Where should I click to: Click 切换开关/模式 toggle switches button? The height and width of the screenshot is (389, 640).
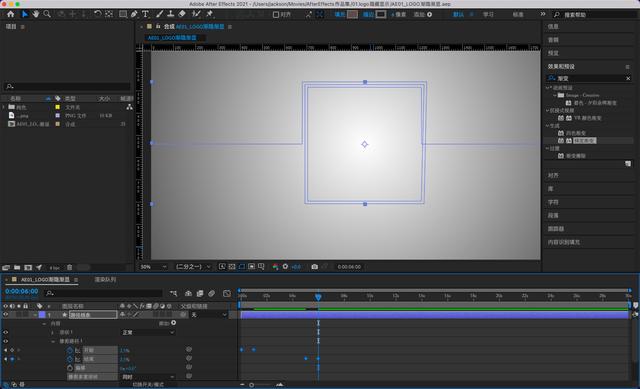pos(148,385)
